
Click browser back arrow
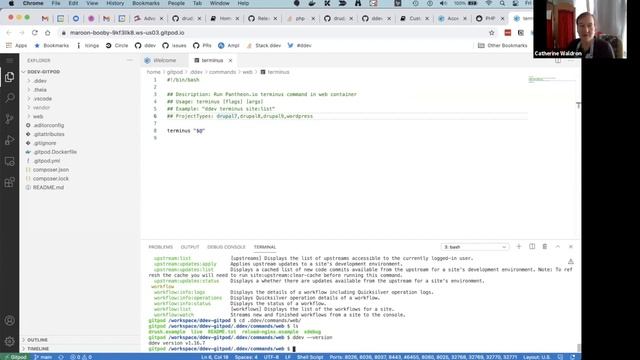click(9, 33)
